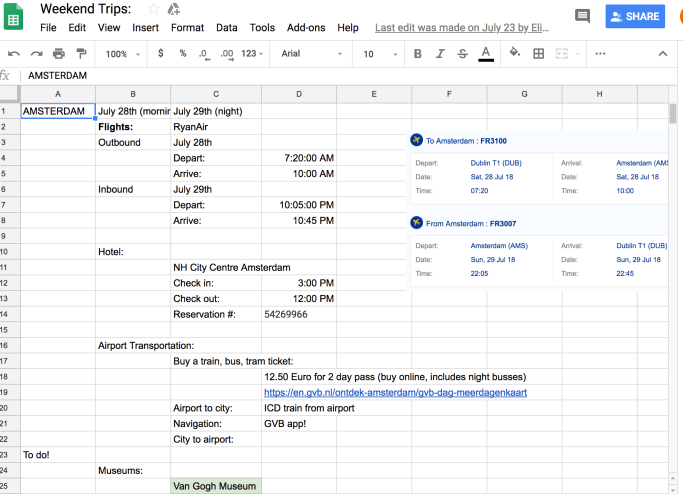Toggle bold formatting
683x494 pixels.
[417, 54]
